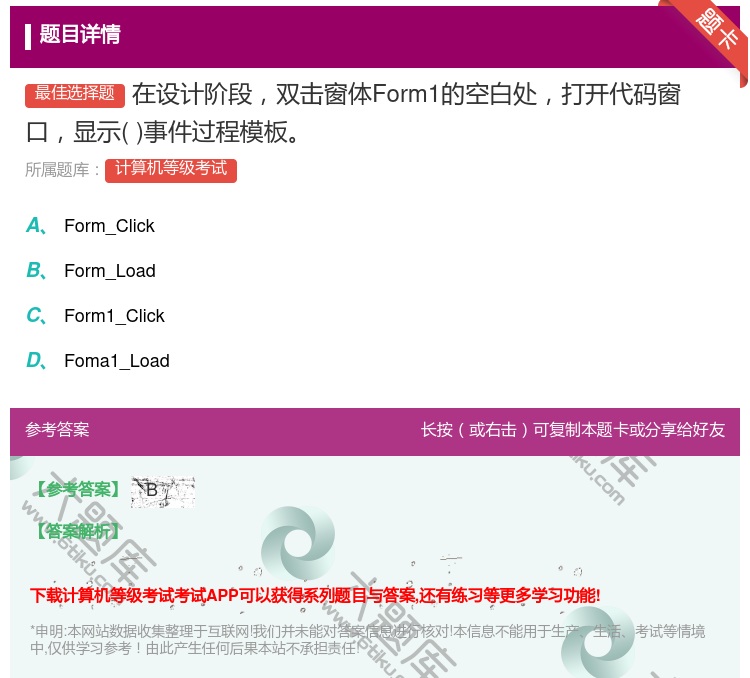Select answer option D Foma1_Load
The width and height of the screenshot is (750, 678).
point(98,361)
